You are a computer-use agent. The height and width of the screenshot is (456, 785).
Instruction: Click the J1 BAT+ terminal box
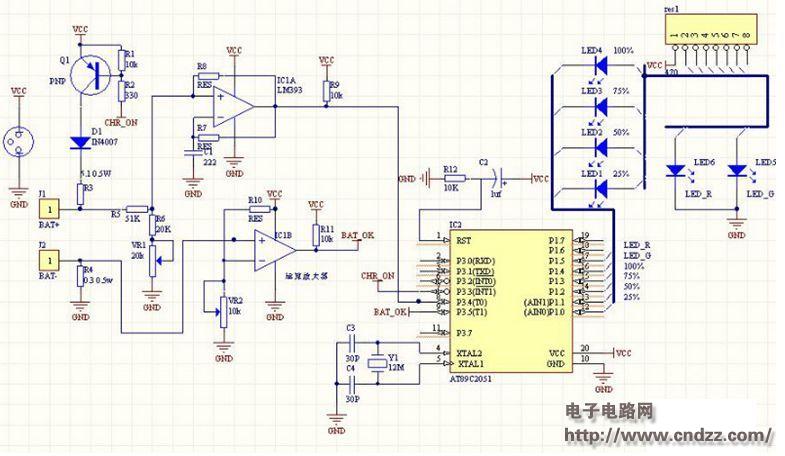(x=49, y=209)
